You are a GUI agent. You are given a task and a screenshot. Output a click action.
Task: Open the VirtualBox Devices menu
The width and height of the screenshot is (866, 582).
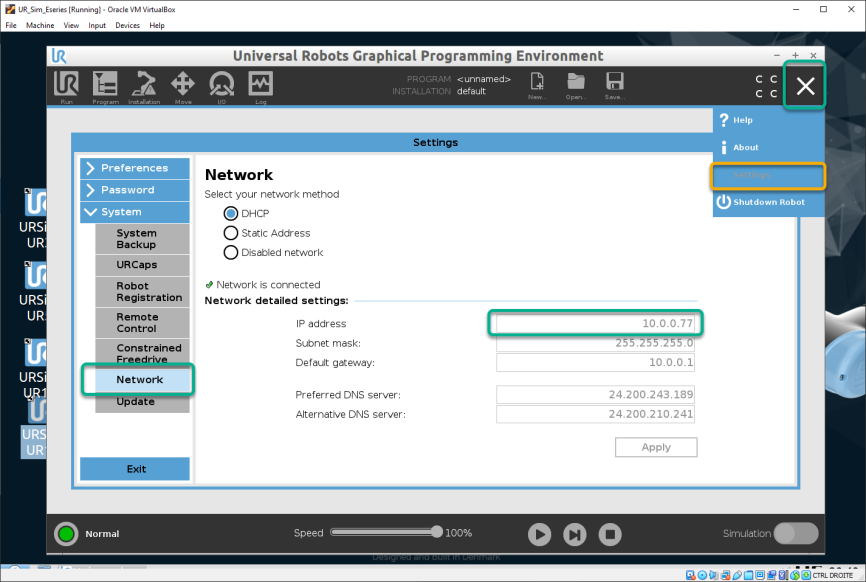(127, 25)
